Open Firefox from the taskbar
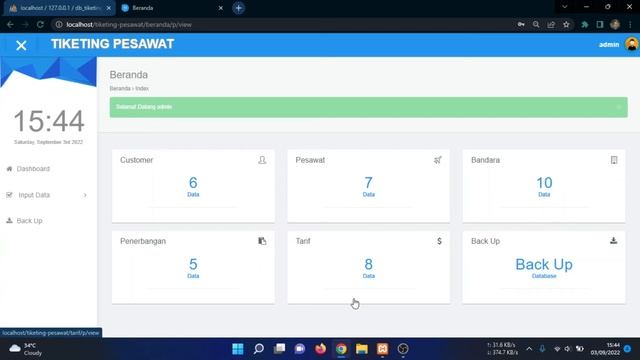Viewport: 640px width, 360px height. pos(320,349)
